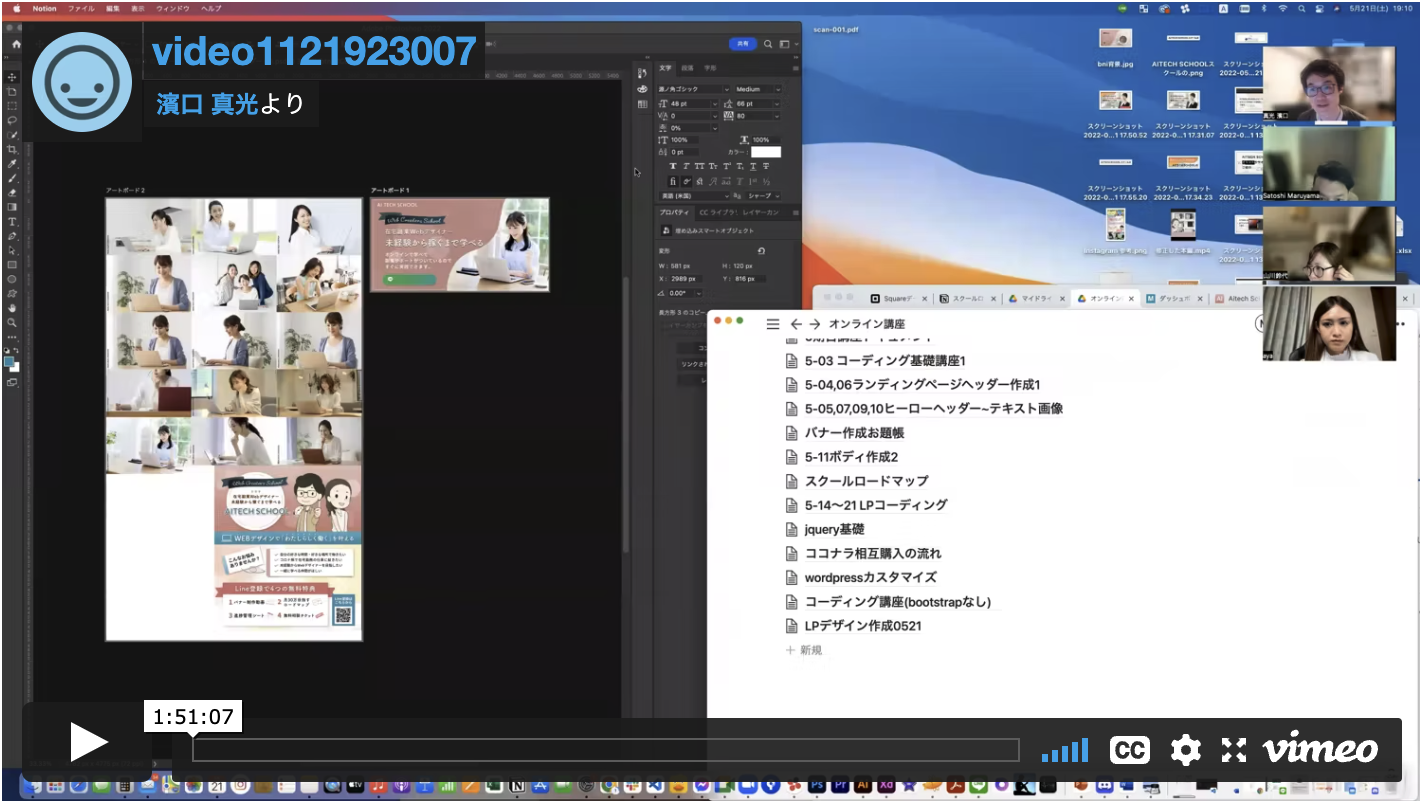The image size is (1420, 804).
Task: Open the ウィンドウ menu in the menu bar
Action: pos(173,8)
